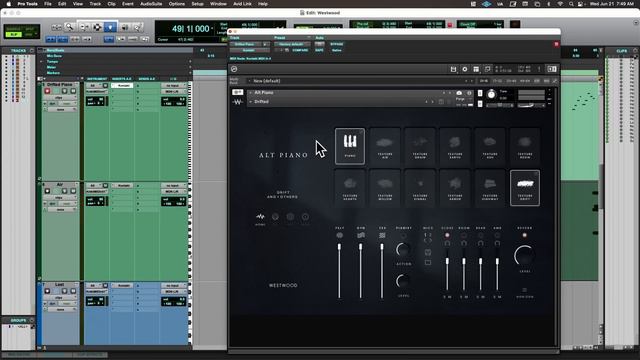Open the AudioSuite menu
The image size is (640, 360).
pos(151,4)
